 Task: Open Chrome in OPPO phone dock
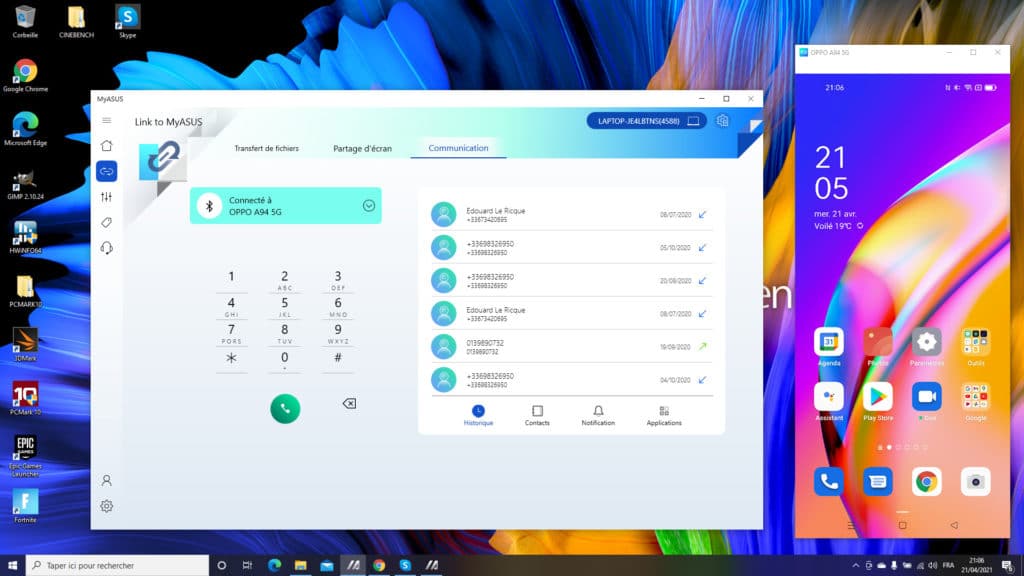coord(927,482)
